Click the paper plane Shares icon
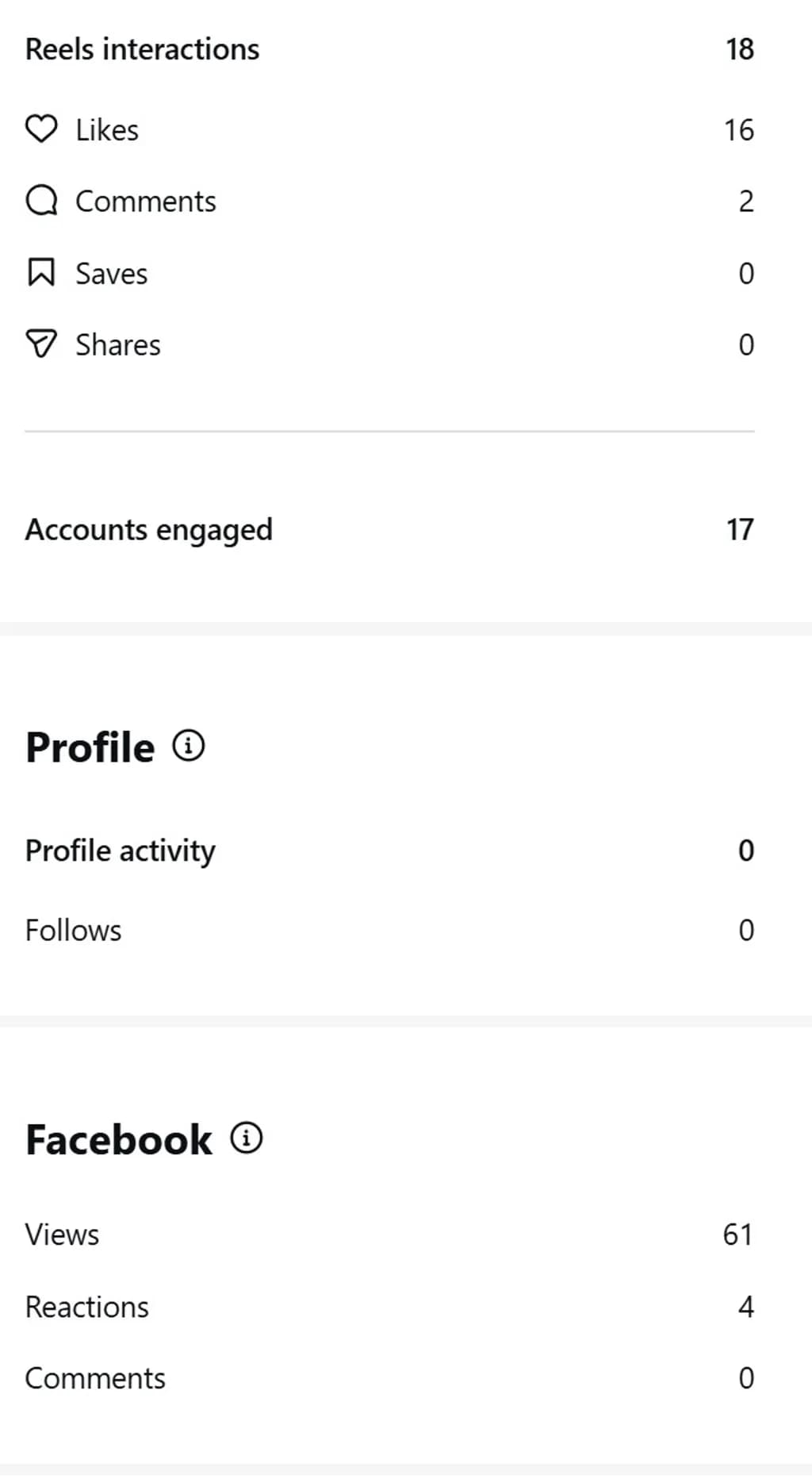 pyautogui.click(x=41, y=344)
